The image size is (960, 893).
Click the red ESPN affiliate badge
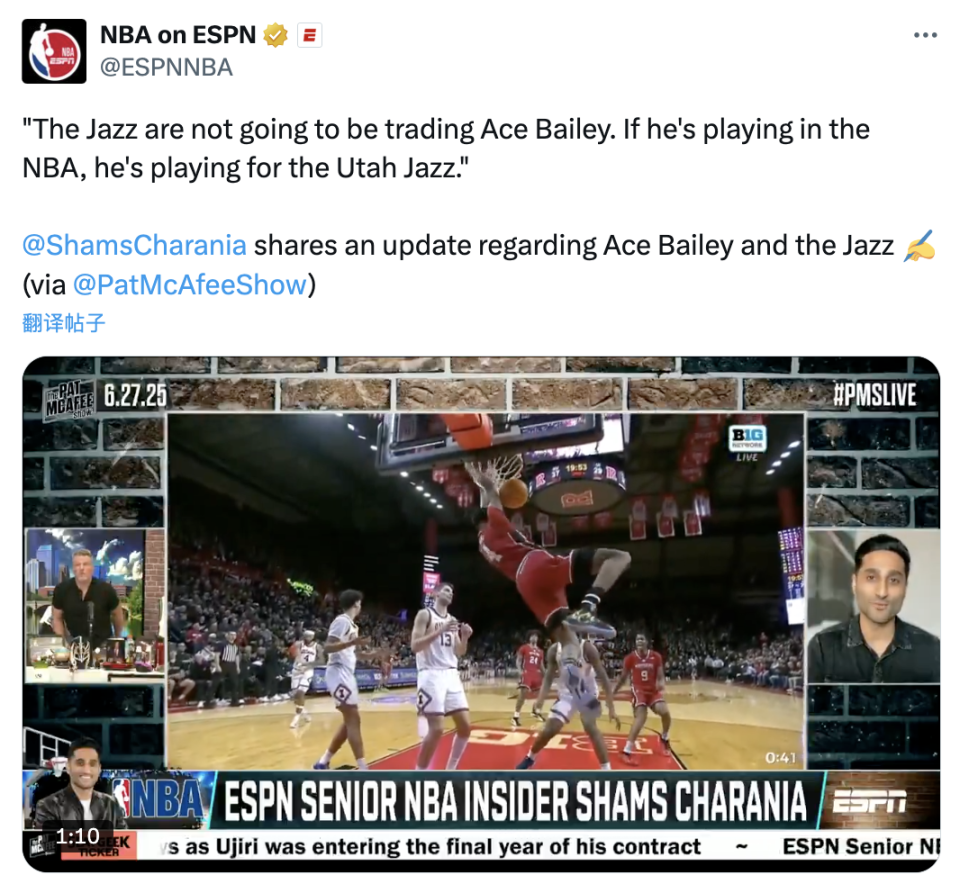[310, 35]
